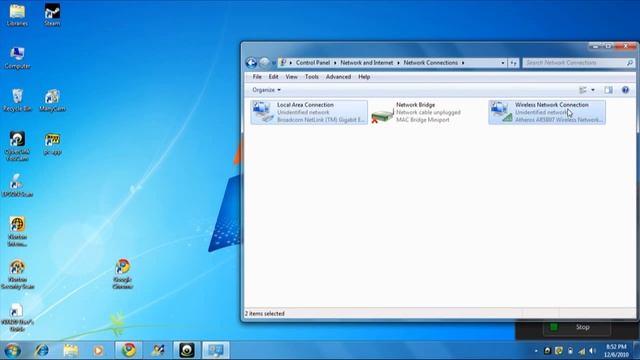Image resolution: width=640 pixels, height=360 pixels.
Task: Open the view options dropdown arrow
Action: pos(593,90)
